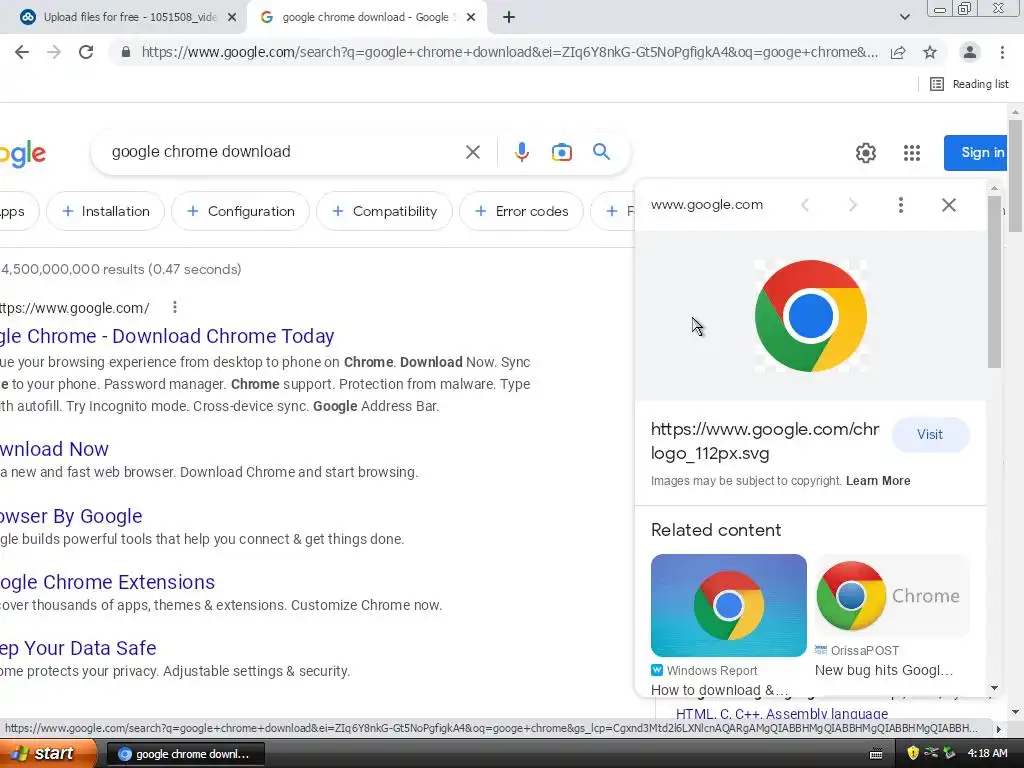This screenshot has width=1024, height=768.
Task: Open Windows Report related thumbnail
Action: click(729, 605)
